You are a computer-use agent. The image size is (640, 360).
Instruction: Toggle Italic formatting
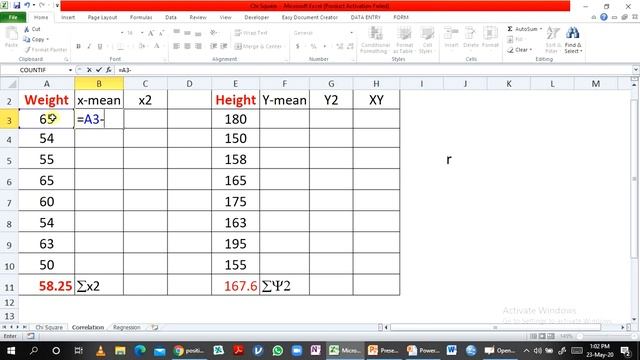click(89, 47)
